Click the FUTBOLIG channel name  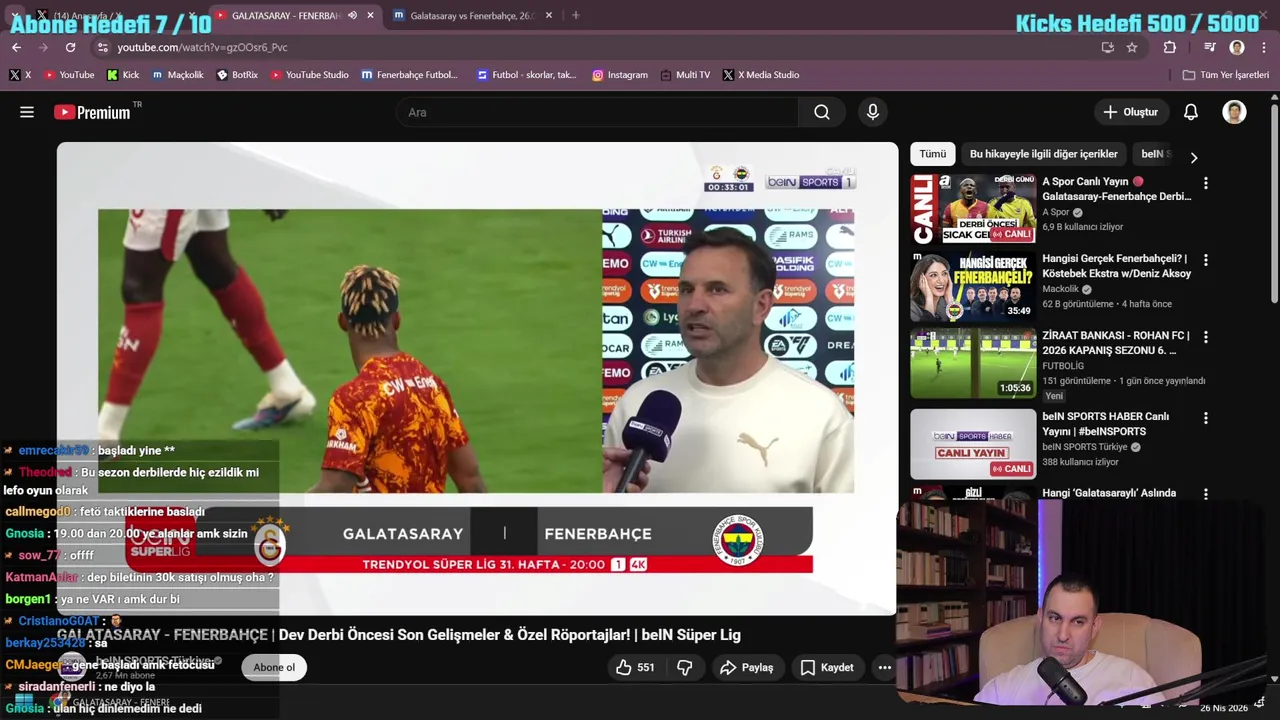1063,366
